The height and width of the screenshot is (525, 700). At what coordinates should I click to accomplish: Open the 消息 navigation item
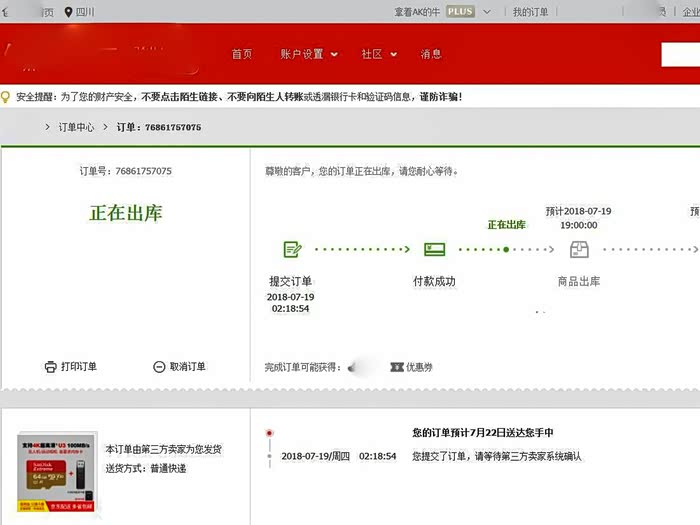click(x=431, y=54)
